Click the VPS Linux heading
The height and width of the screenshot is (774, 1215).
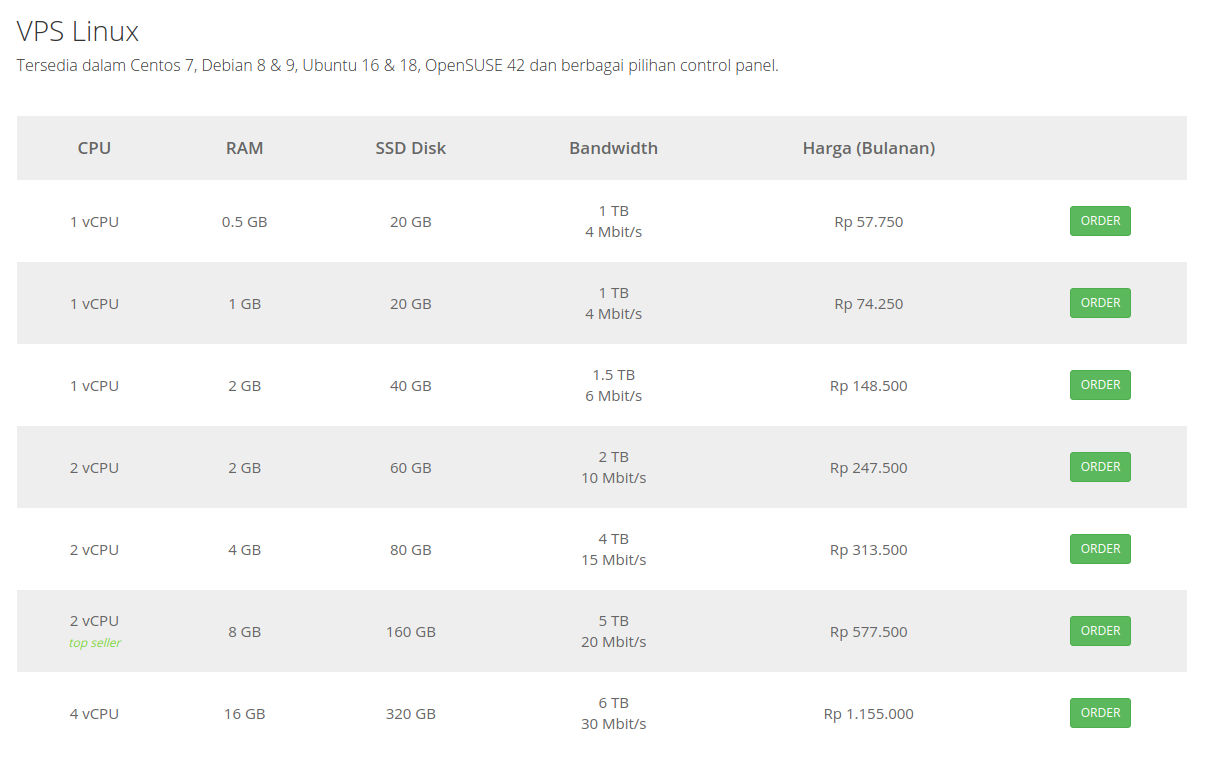click(78, 32)
